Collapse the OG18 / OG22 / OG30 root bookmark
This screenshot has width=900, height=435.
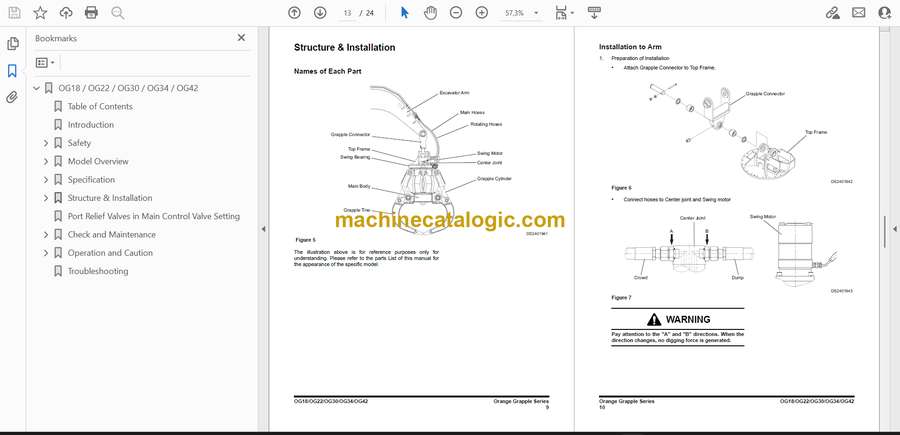(36, 88)
